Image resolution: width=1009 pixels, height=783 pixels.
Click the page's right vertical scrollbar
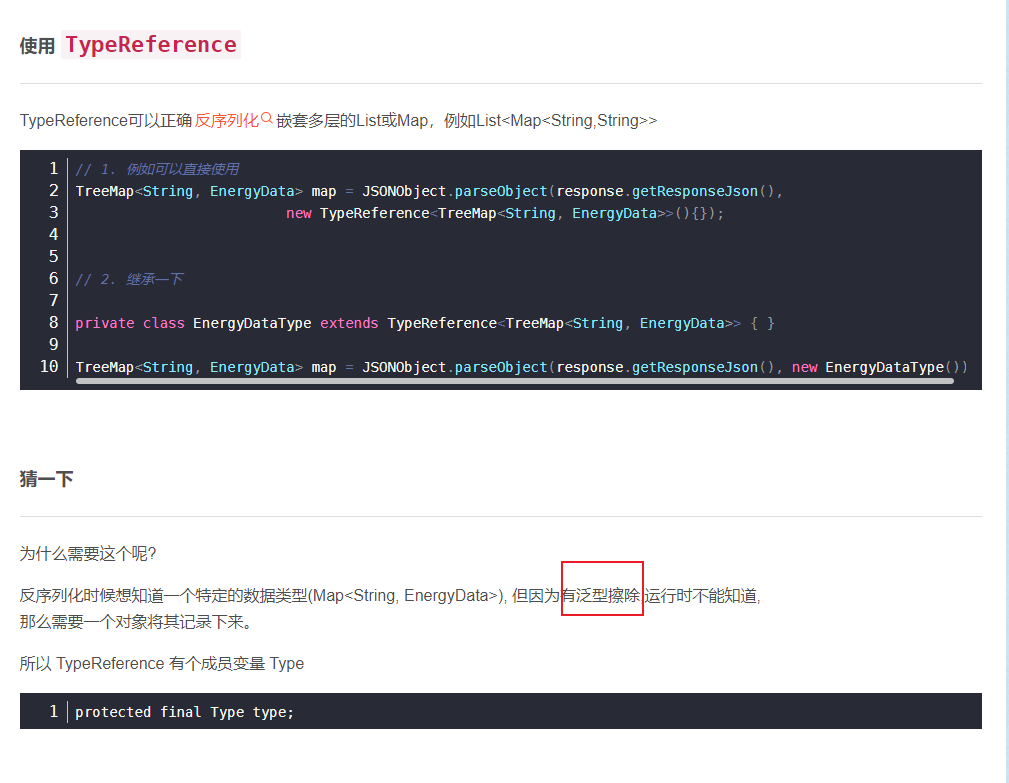pos(1004,390)
